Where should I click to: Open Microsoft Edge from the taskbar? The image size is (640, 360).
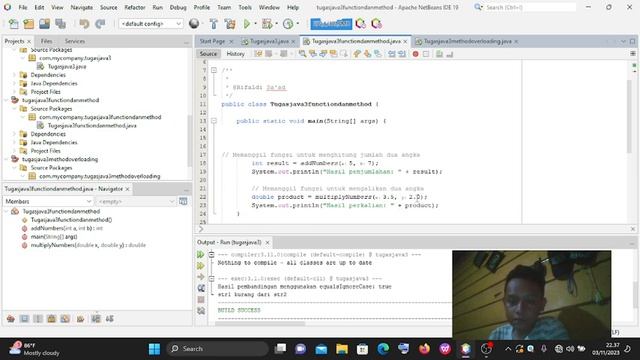click(x=383, y=349)
